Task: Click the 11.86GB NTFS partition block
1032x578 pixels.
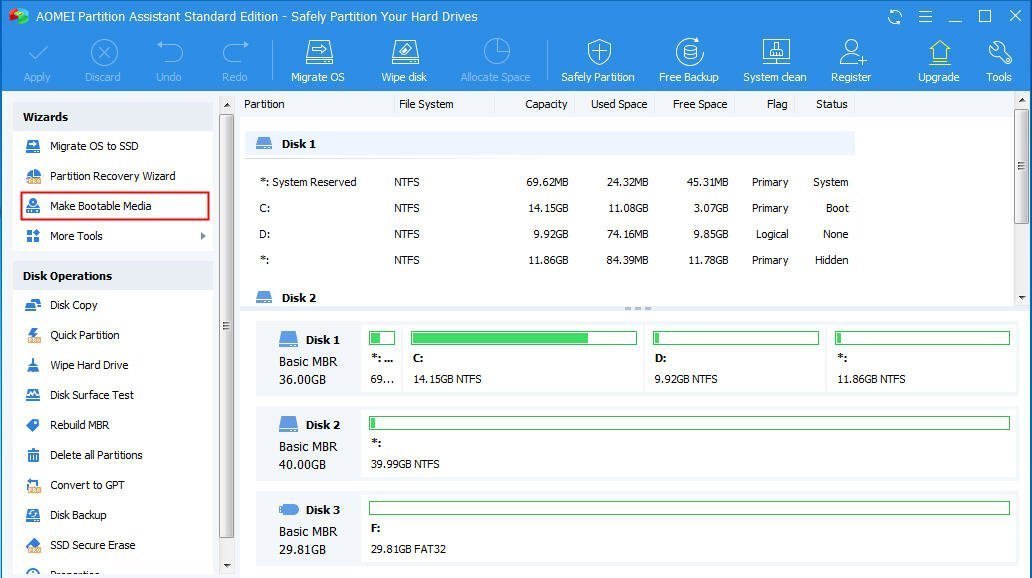Action: (921, 359)
